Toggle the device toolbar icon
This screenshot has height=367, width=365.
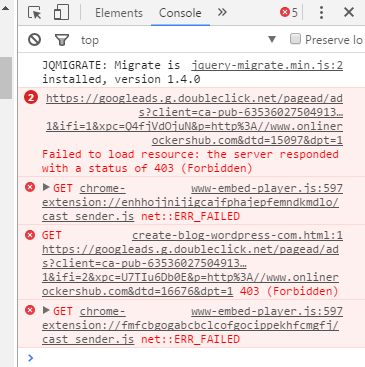point(61,13)
